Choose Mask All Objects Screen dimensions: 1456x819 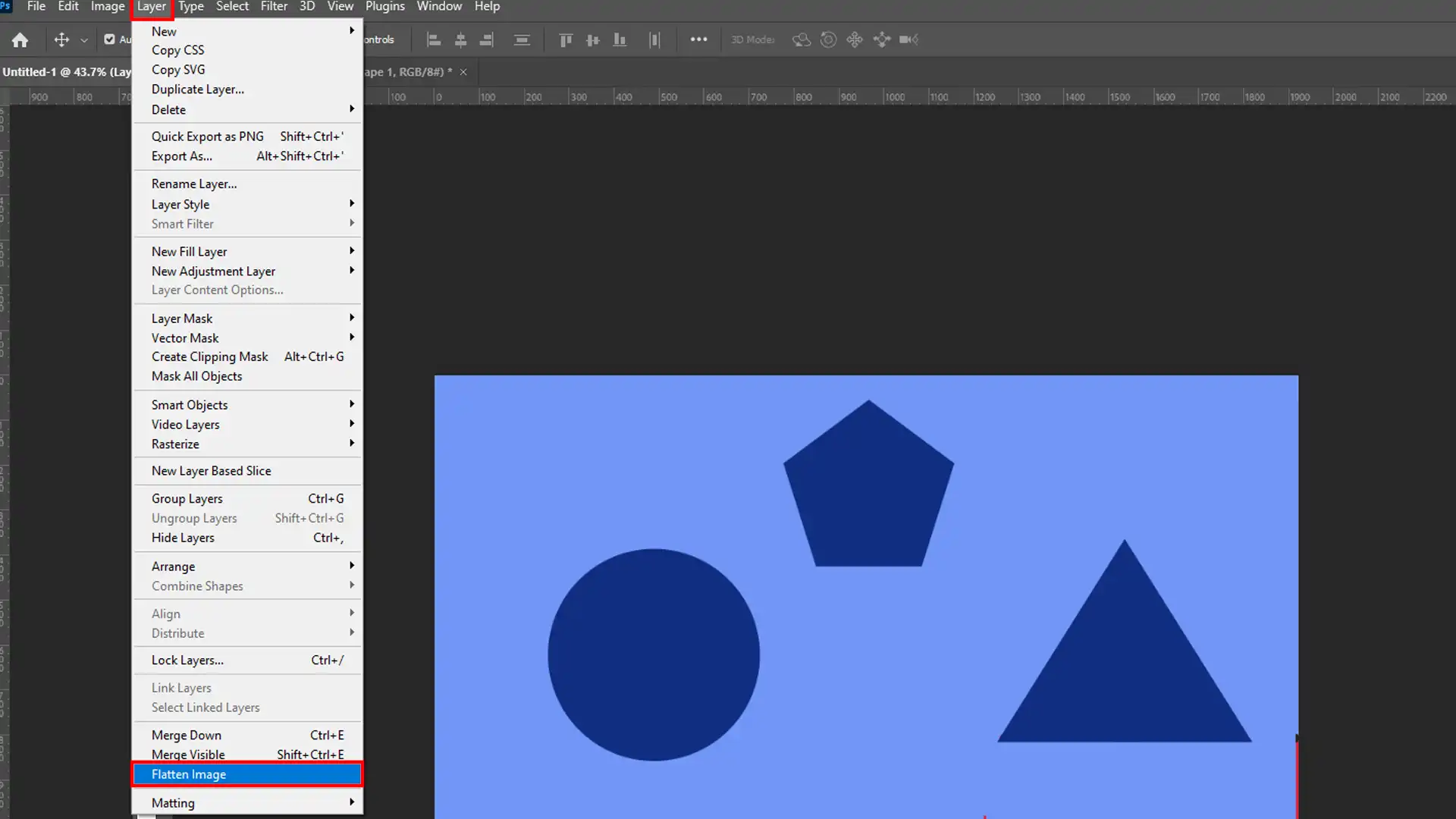(x=247, y=377)
